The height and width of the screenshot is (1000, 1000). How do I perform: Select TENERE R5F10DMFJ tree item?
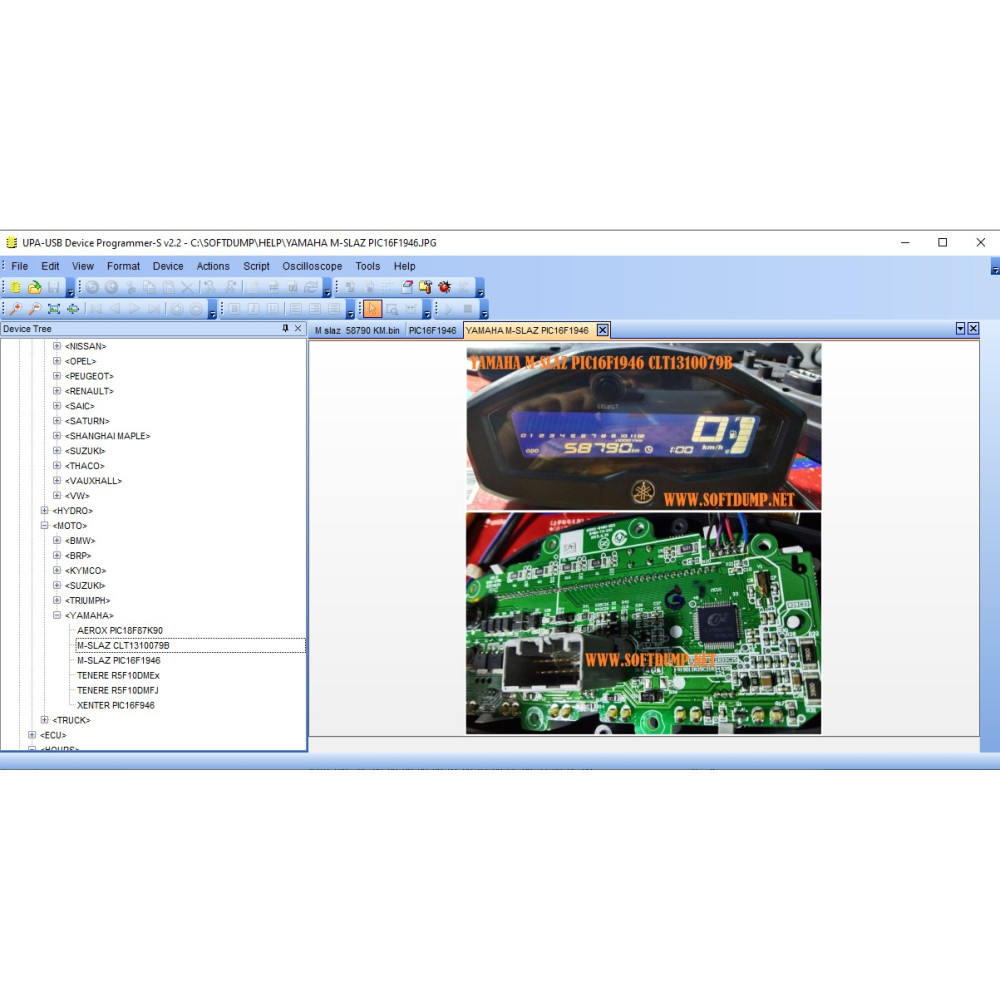tap(117, 690)
